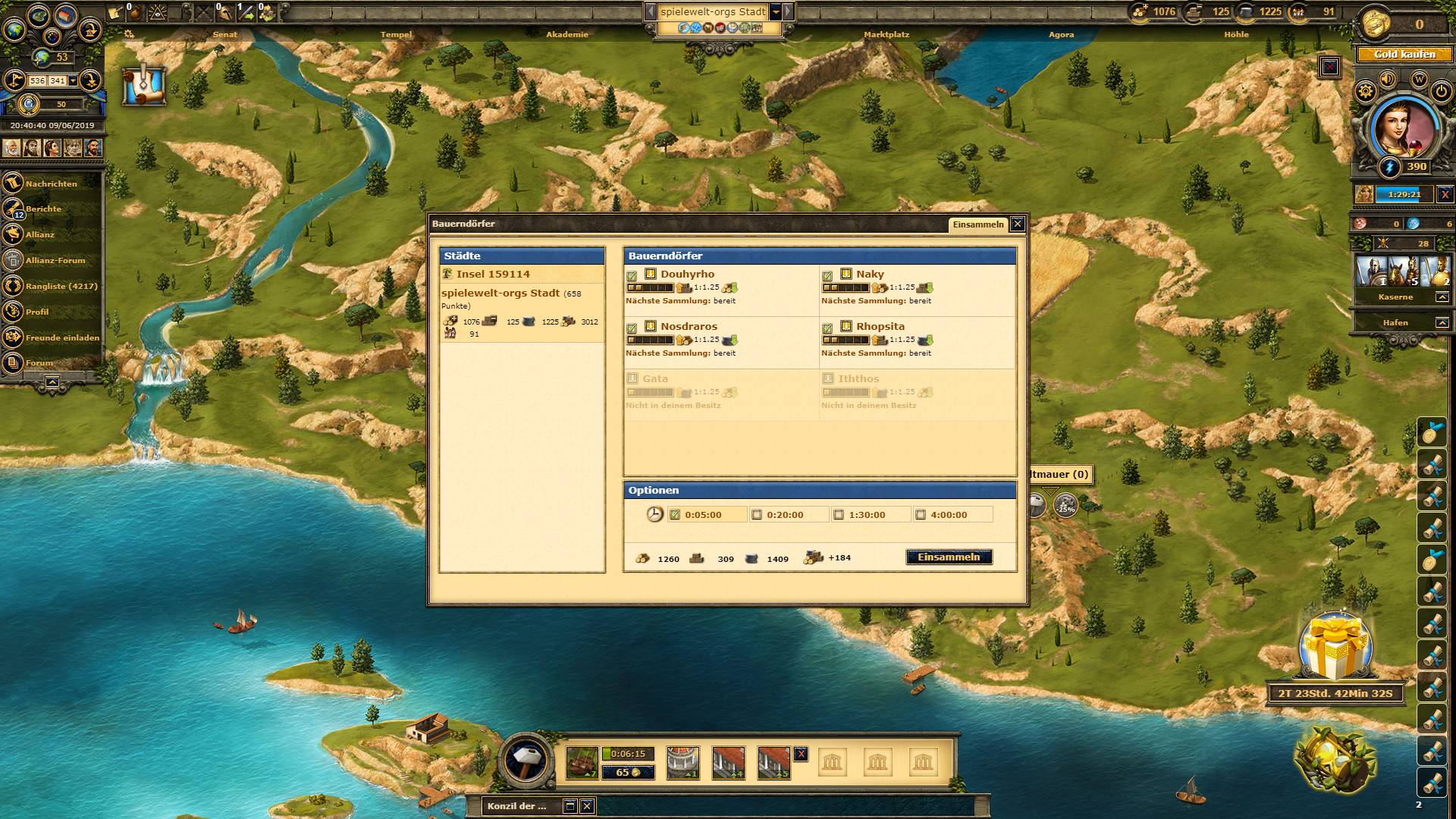Click the logout power icon
Viewport: 1456px width, 819px height.
point(1442,92)
